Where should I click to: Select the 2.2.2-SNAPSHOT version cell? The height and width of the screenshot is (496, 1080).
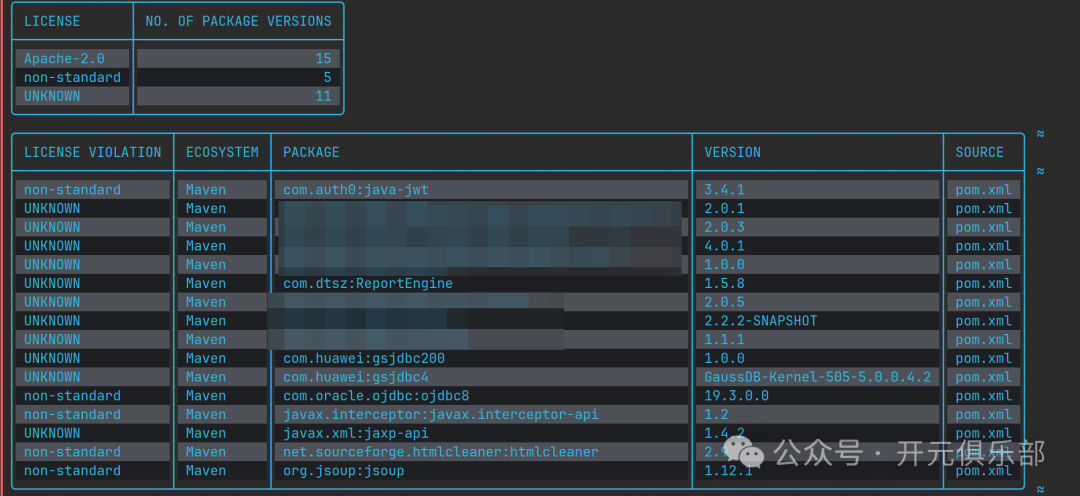click(761, 320)
